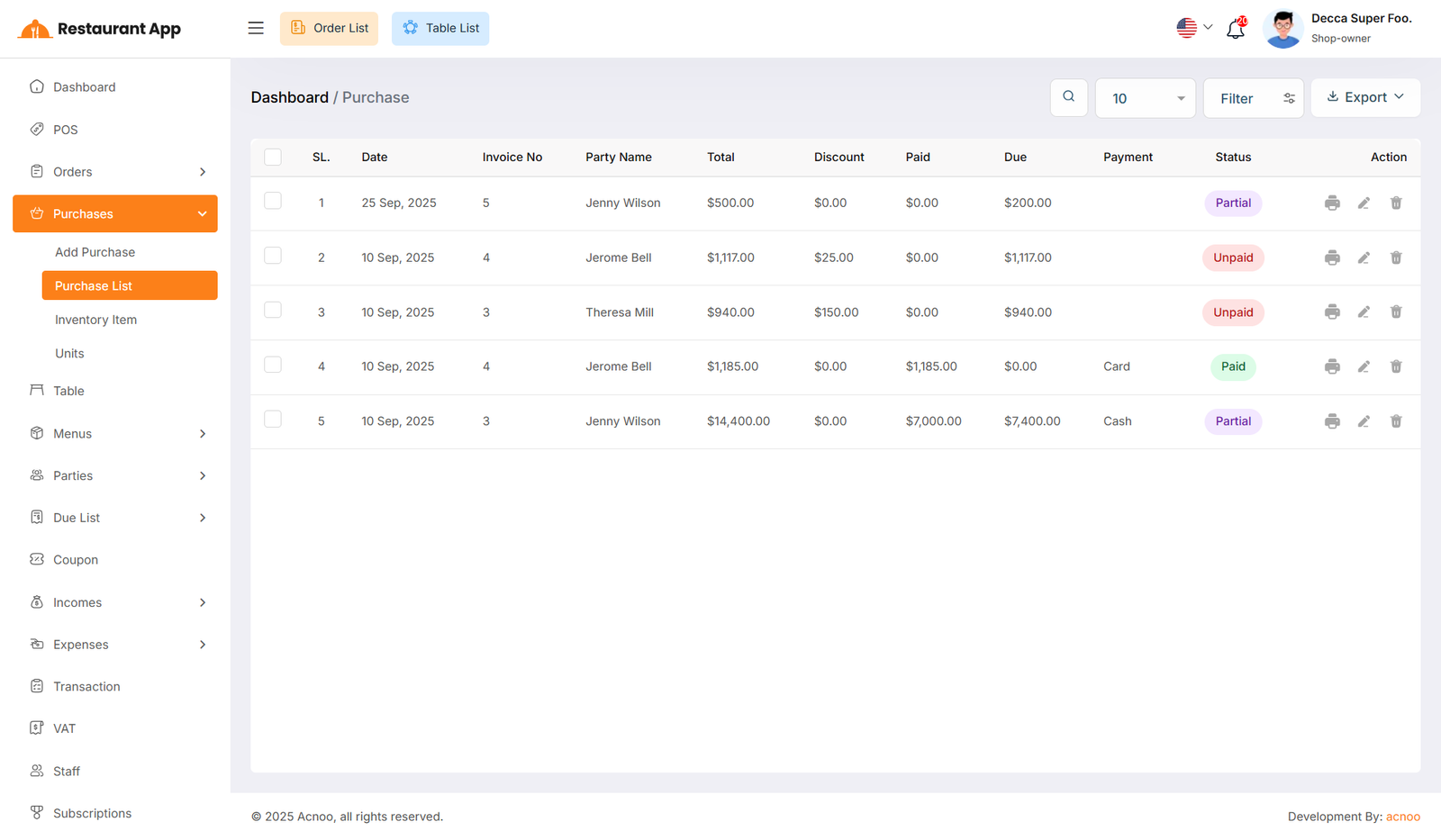The image size is (1441, 840).
Task: Delete the 25 Sep, 2025 purchase
Action: coord(1395,203)
